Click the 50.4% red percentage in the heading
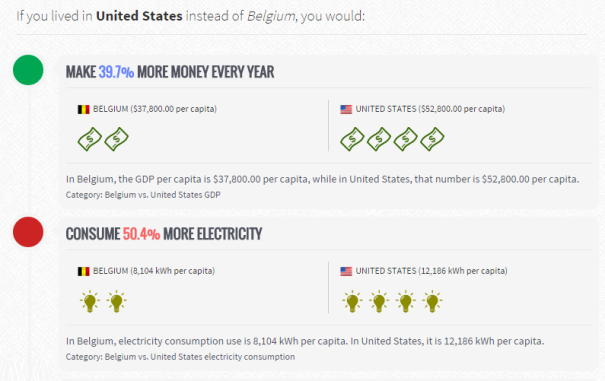Viewport: 605px width, 381px height. (x=141, y=234)
